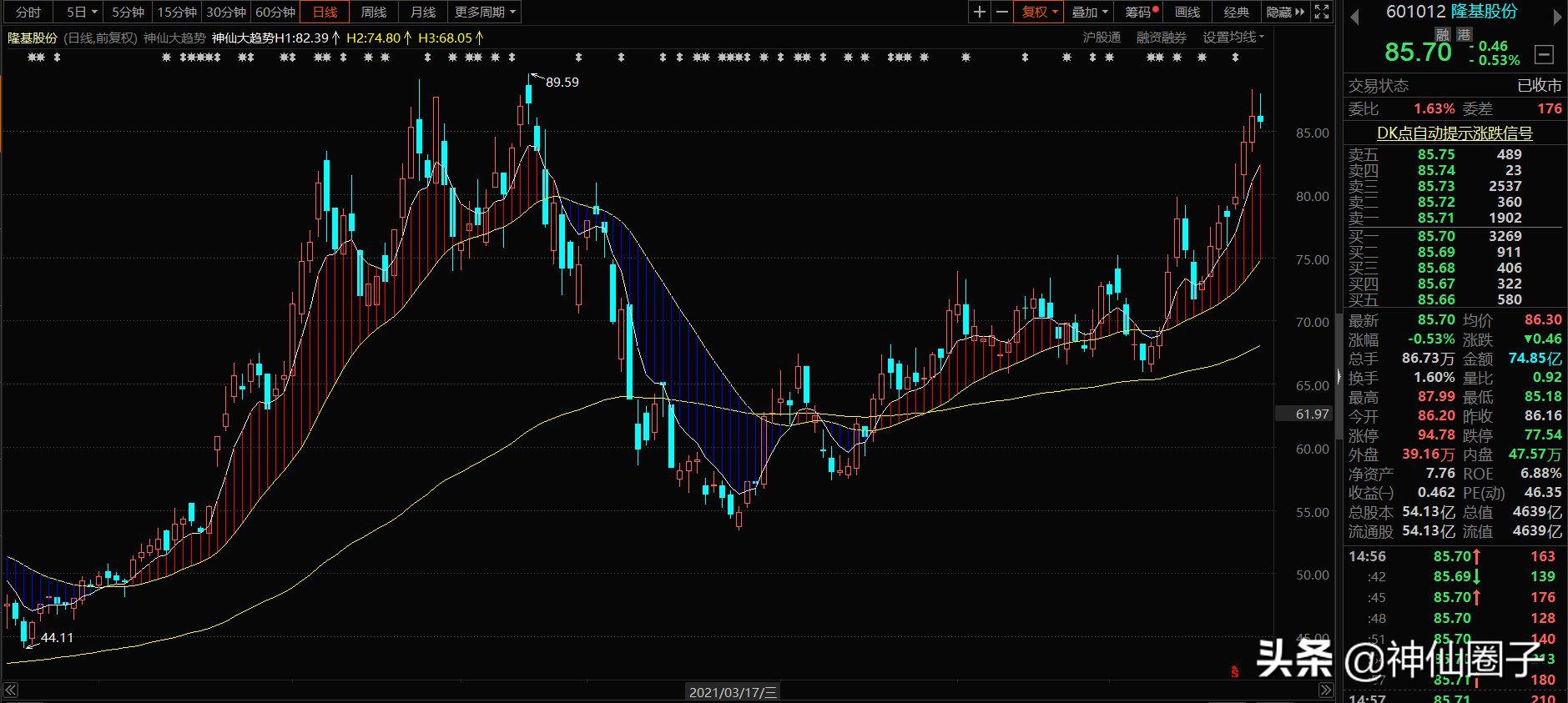Open the 设置均线 moving average dropdown
This screenshot has width=1568, height=703.
point(1233,38)
